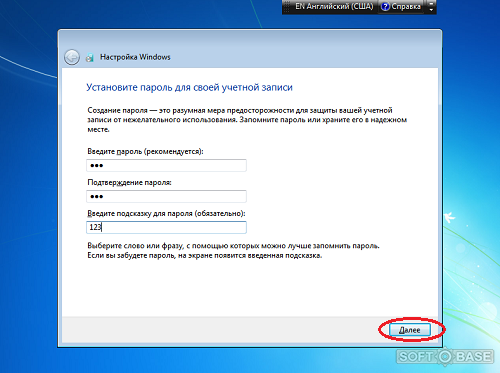Open the EN Английский (США) language selector
Image resolution: width=500 pixels, height=373 pixels.
pos(334,6)
